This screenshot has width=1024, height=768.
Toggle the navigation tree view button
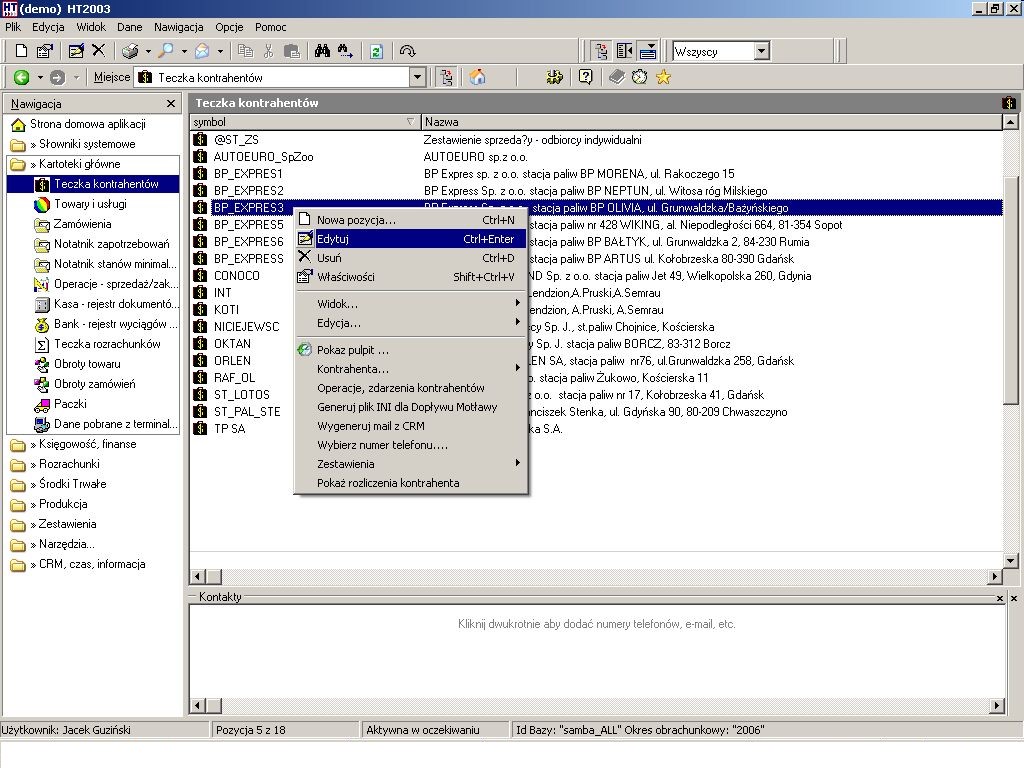pyautogui.click(x=601, y=51)
